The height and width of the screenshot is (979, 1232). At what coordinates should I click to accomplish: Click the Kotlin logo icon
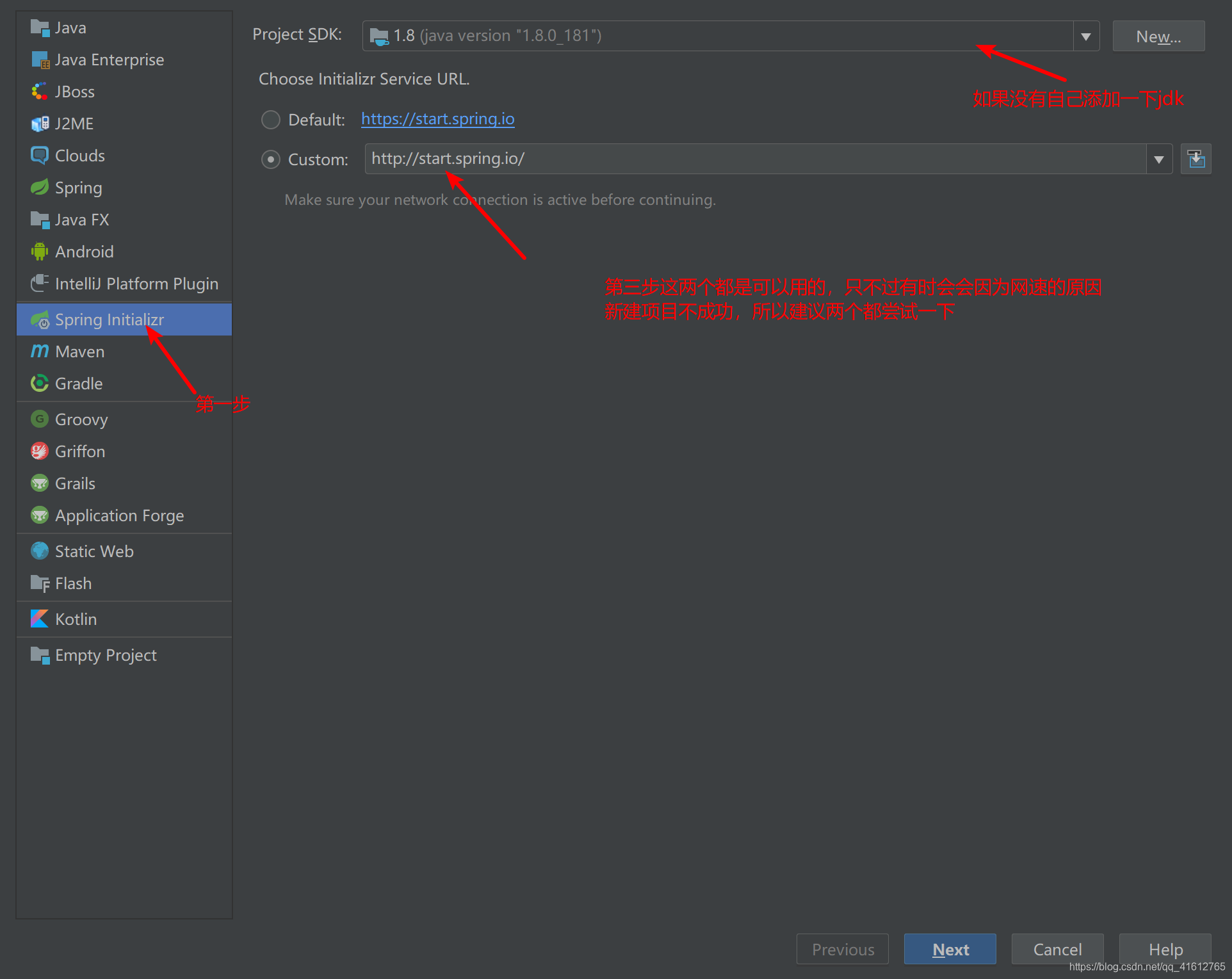click(40, 619)
